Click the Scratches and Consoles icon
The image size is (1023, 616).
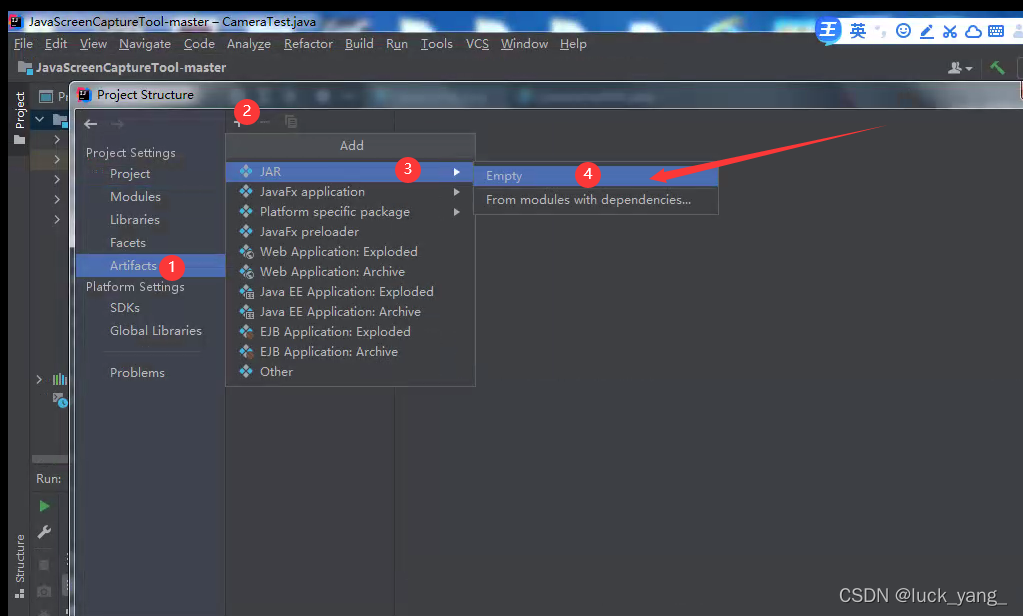point(60,399)
